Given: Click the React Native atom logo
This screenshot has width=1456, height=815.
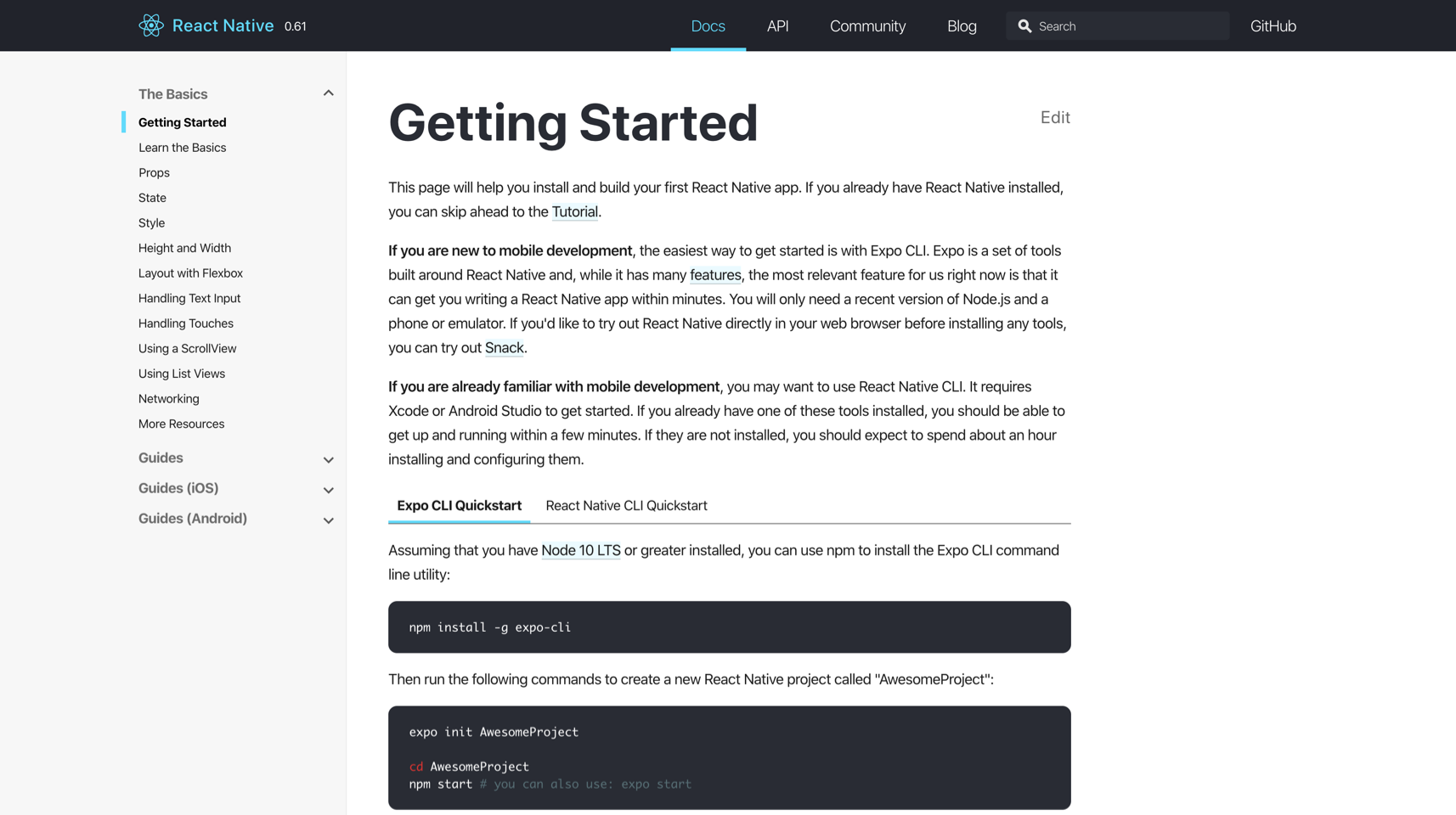Looking at the screenshot, I should click(x=151, y=25).
